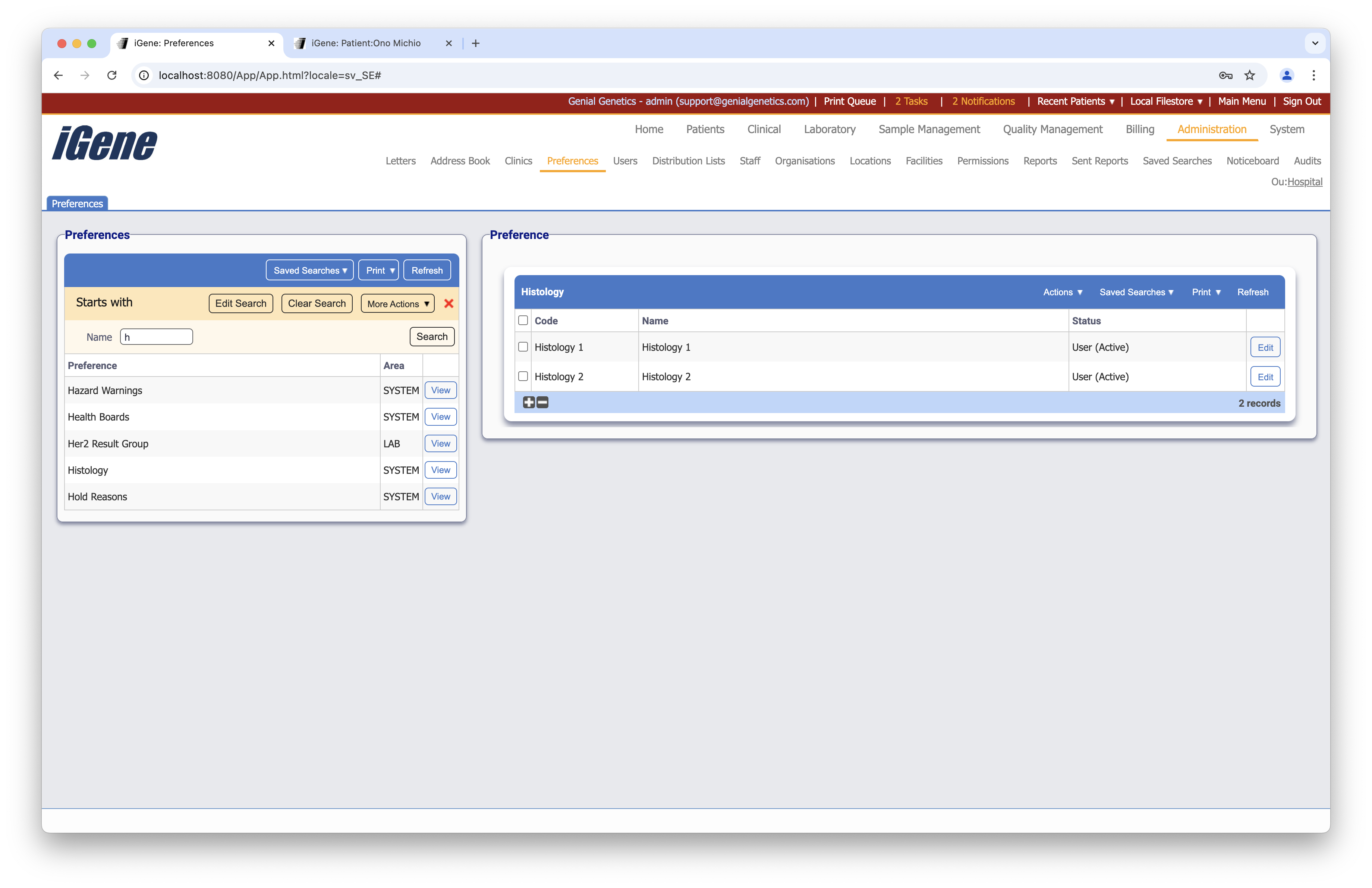1372x888 pixels.
Task: Click the red X close-search icon
Action: coord(449,304)
